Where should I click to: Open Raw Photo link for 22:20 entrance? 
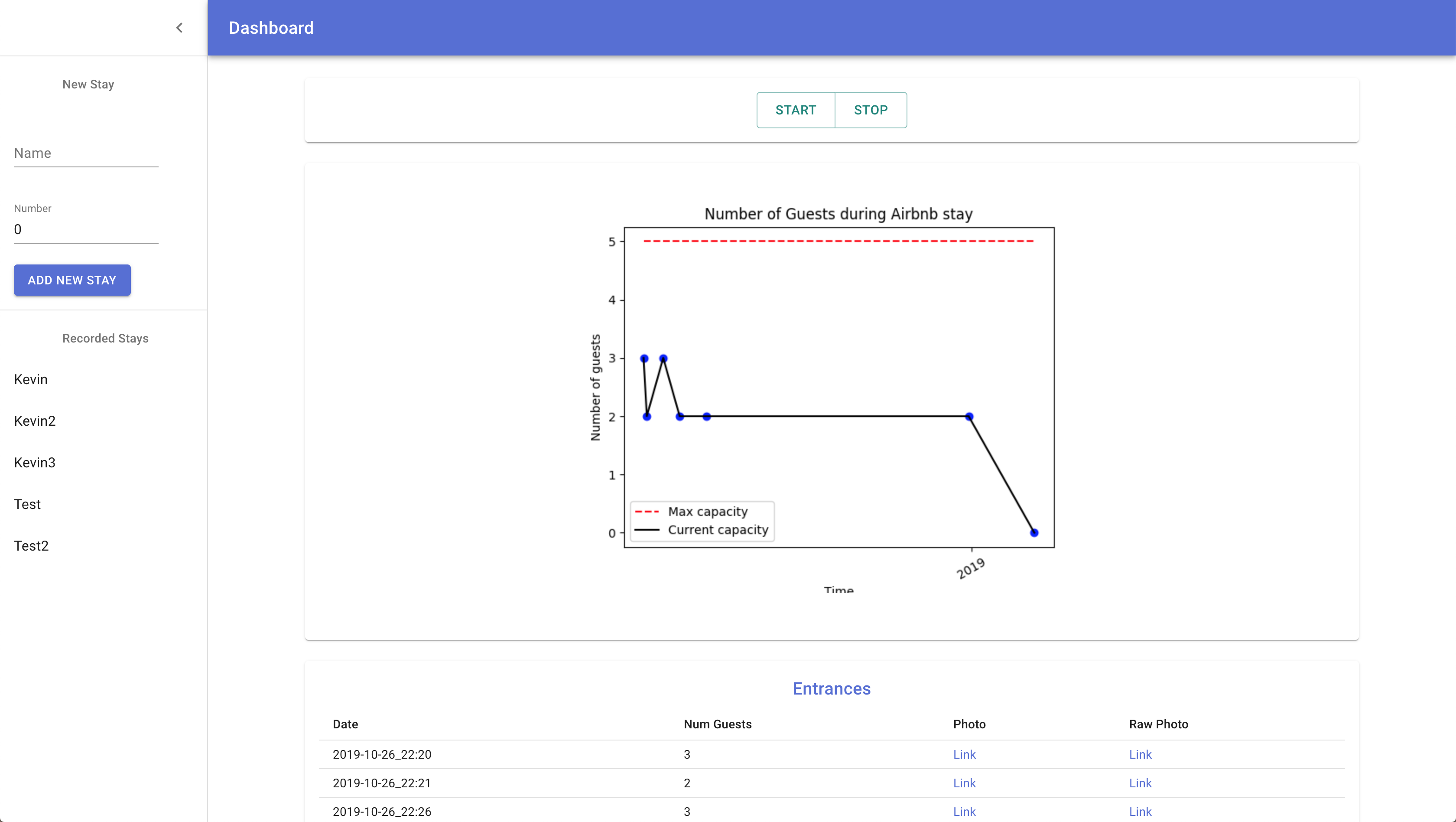tap(1140, 754)
